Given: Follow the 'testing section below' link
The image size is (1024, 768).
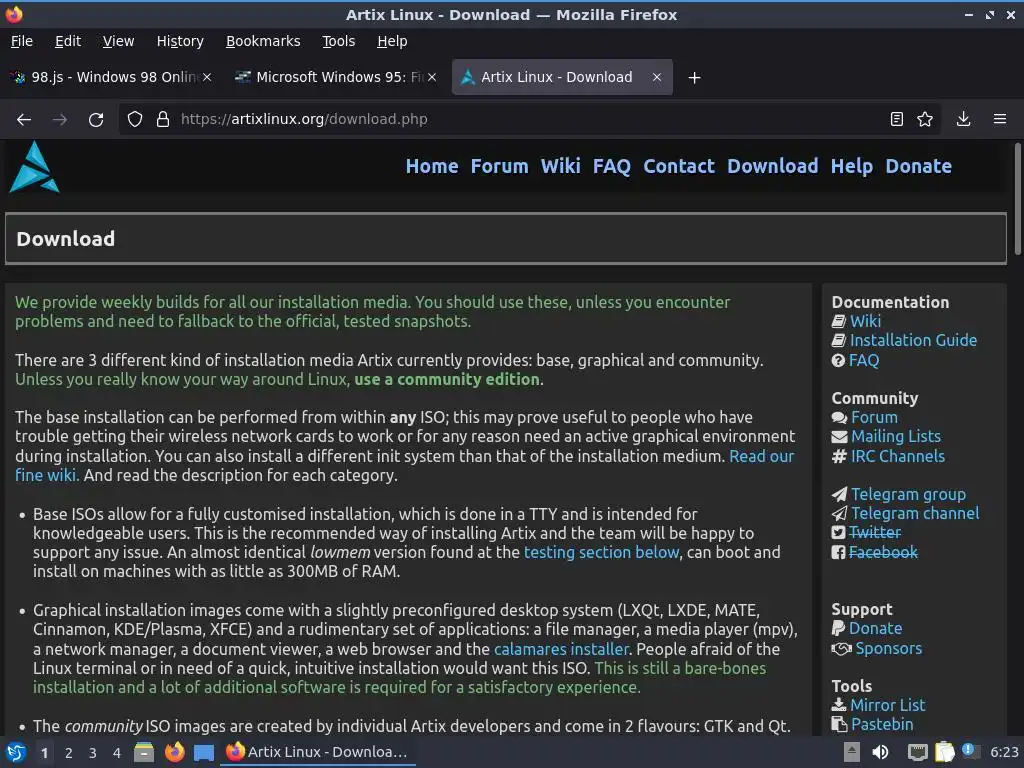Looking at the screenshot, I should 601,552.
